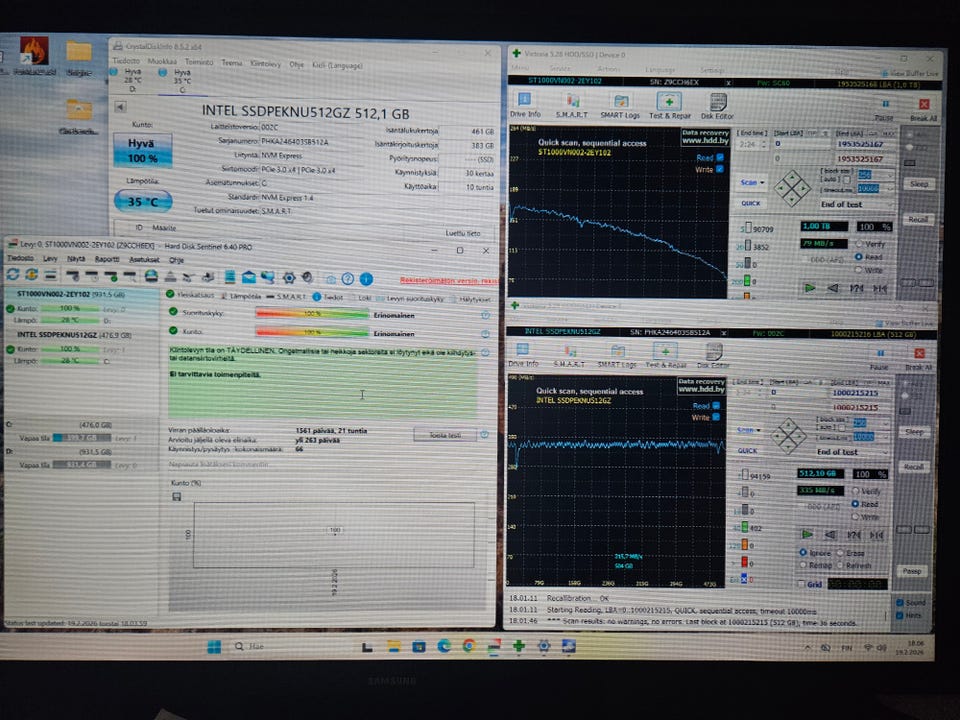Click the save icon above Kunto graph

[176, 497]
